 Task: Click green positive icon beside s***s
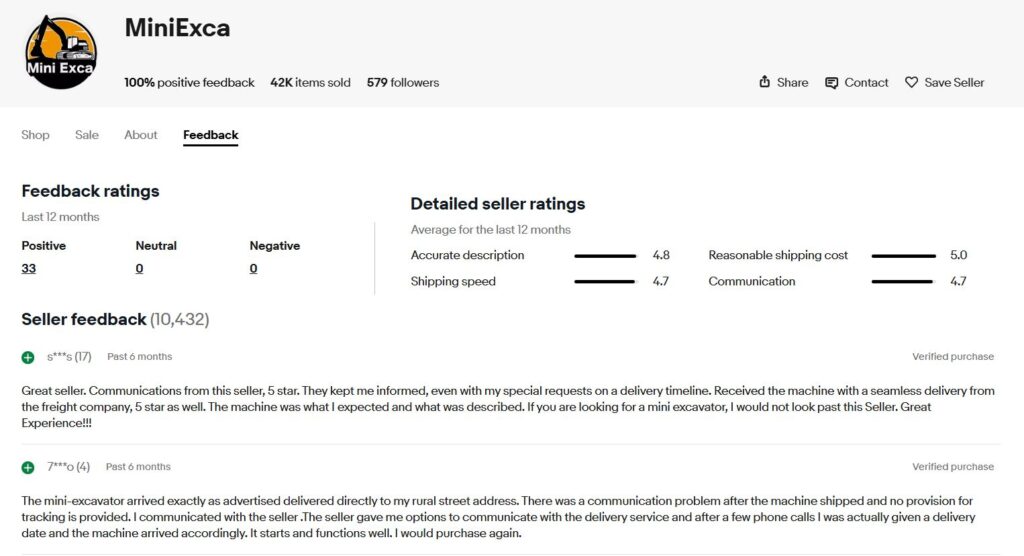pyautogui.click(x=28, y=357)
